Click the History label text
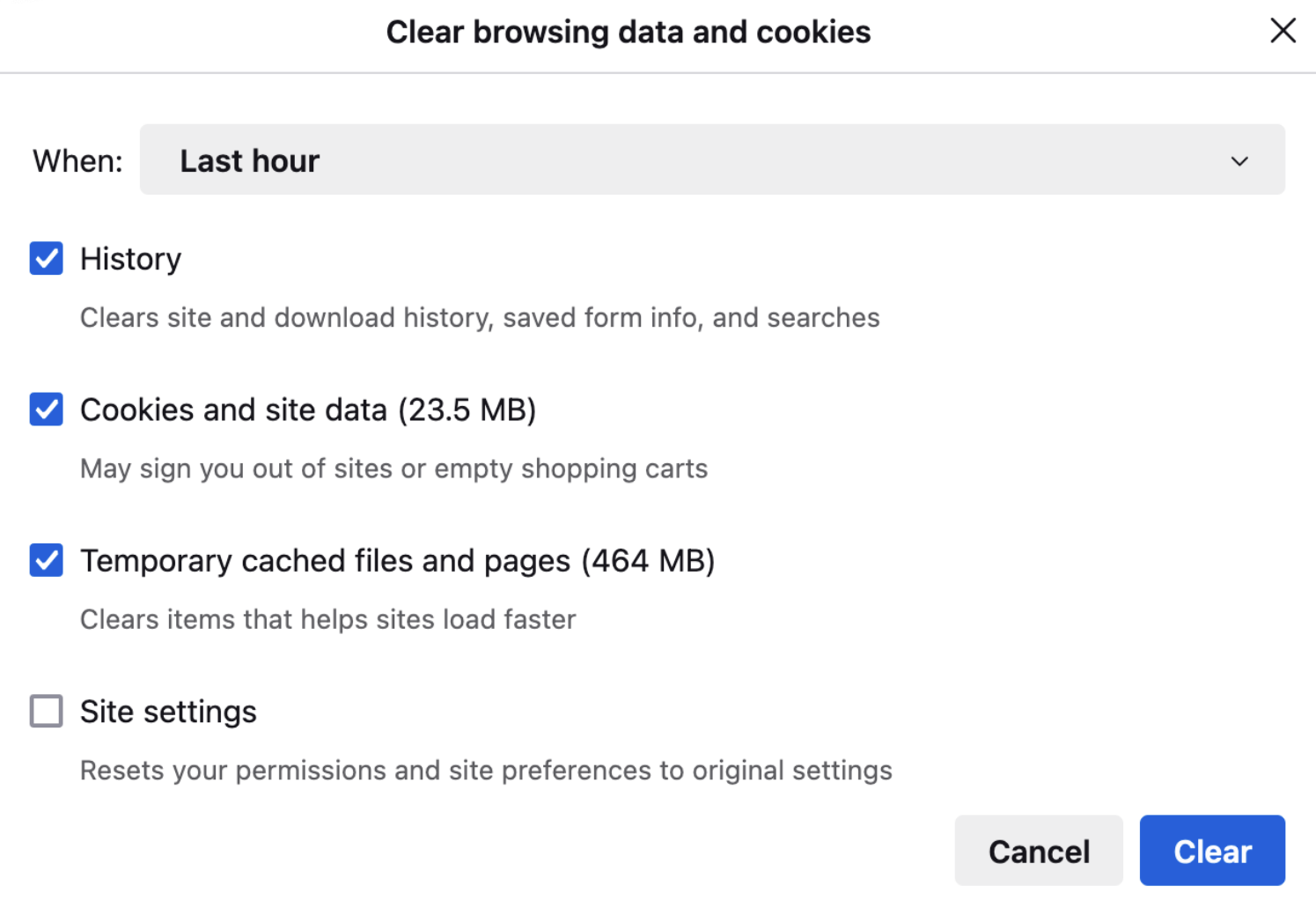The height and width of the screenshot is (901, 1316). (x=130, y=258)
